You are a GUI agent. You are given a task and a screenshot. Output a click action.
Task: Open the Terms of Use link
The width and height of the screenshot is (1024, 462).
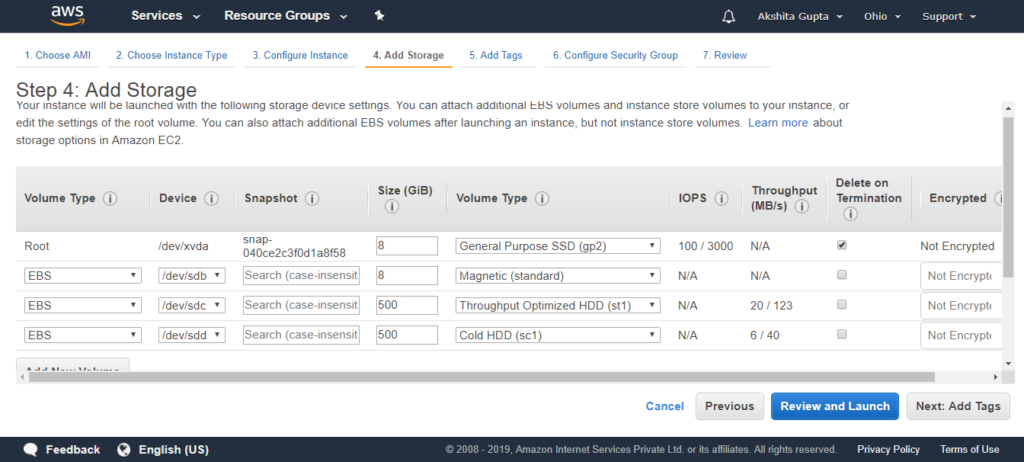(x=969, y=450)
